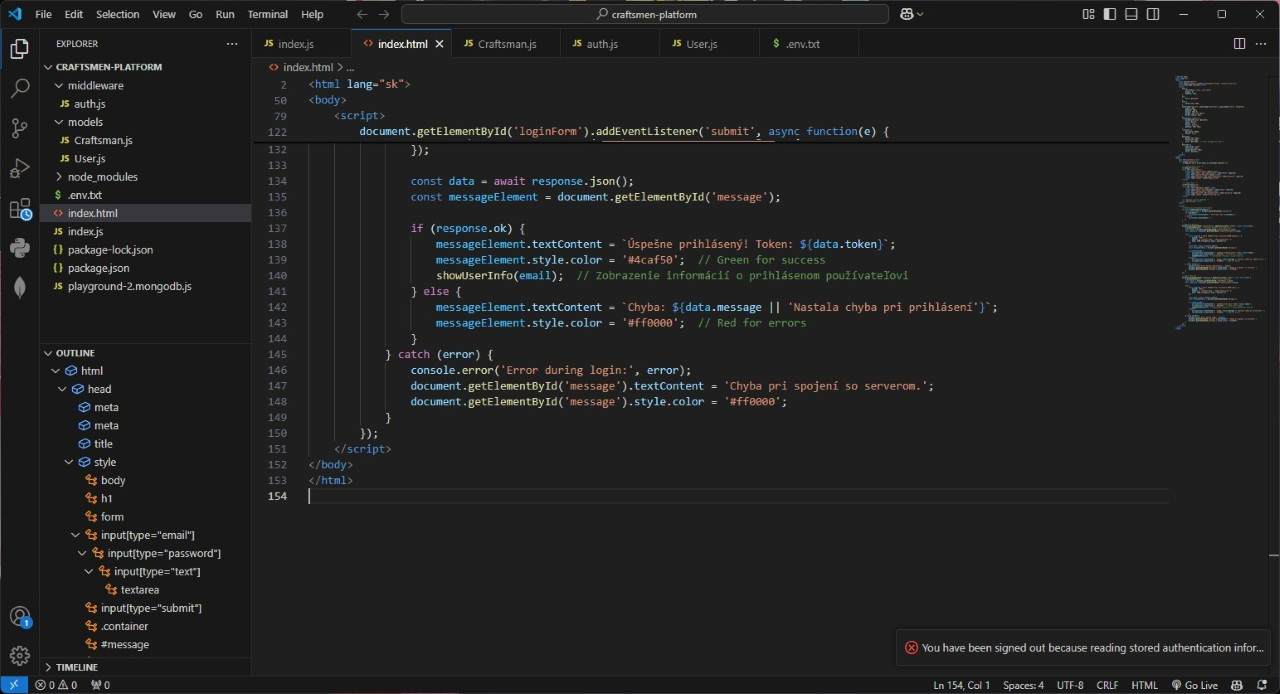
Task: Toggle the primary side bar
Action: pyautogui.click(x=1110, y=14)
